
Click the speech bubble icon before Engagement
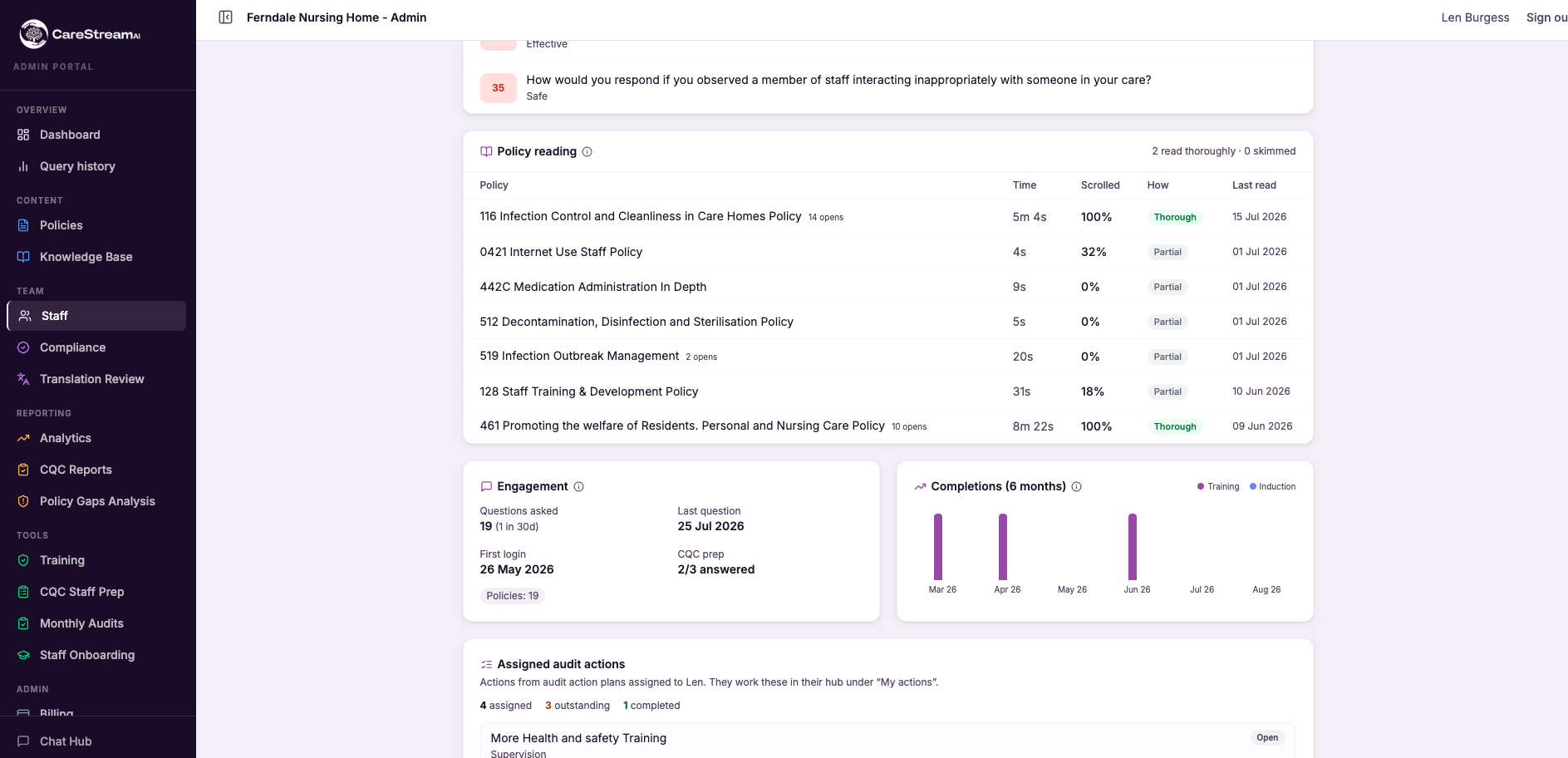tap(486, 487)
